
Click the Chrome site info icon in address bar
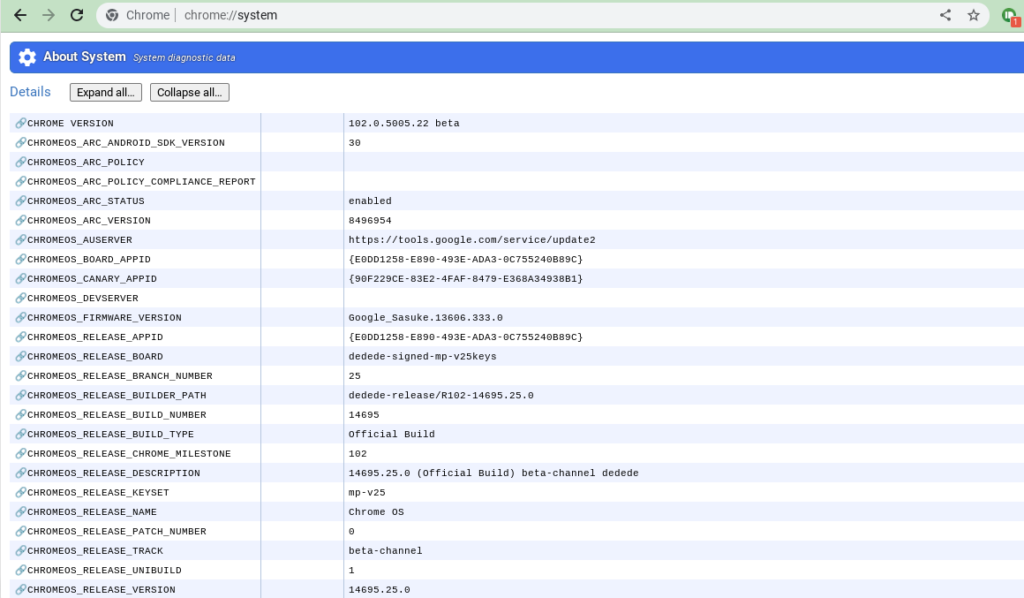112,15
